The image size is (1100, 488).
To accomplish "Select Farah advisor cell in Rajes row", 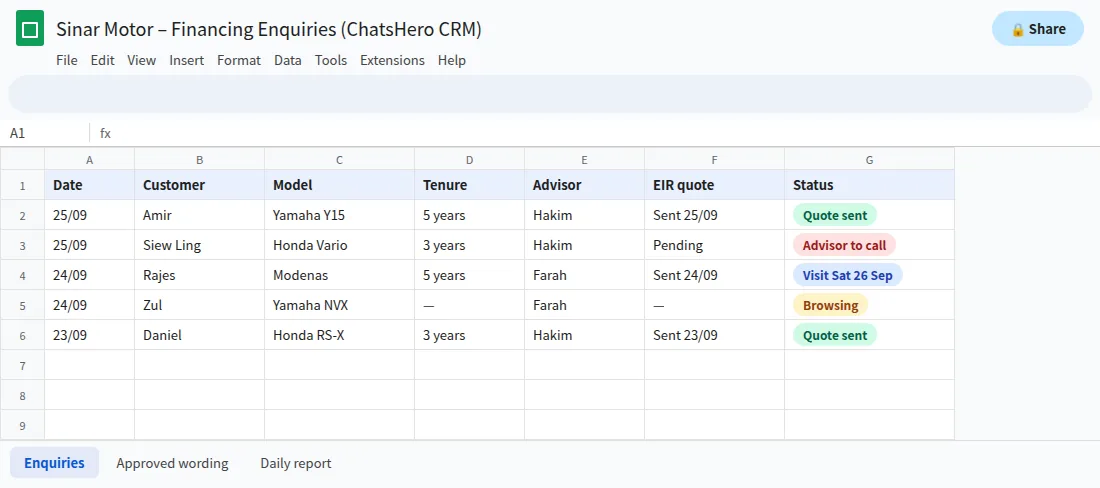I will (584, 275).
